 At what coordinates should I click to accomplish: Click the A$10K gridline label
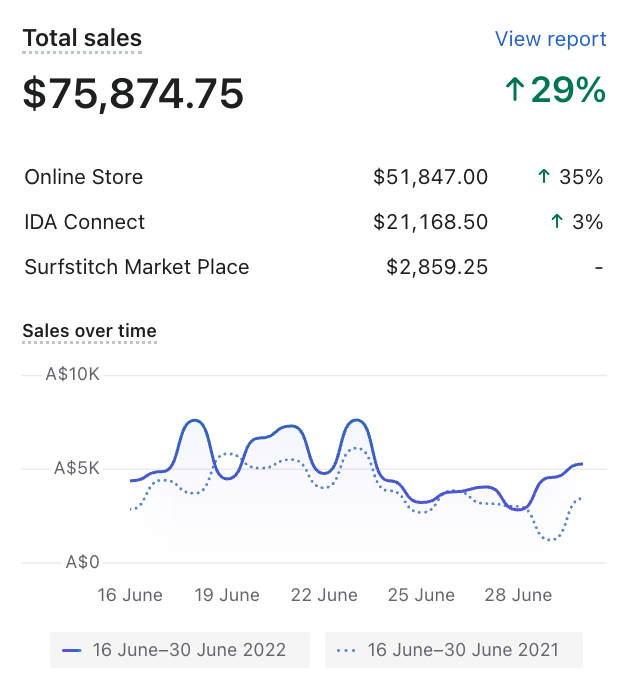coord(73,374)
